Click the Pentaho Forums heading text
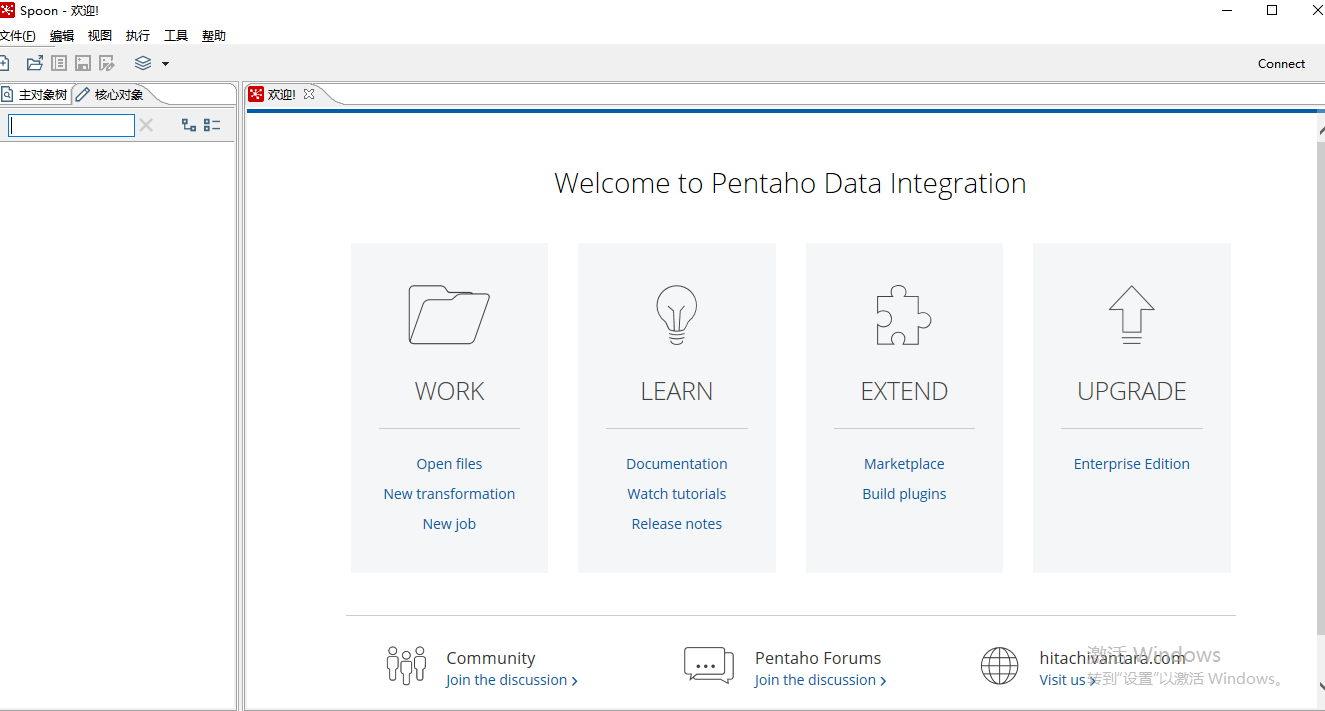This screenshot has width=1325, height=711. [x=818, y=658]
